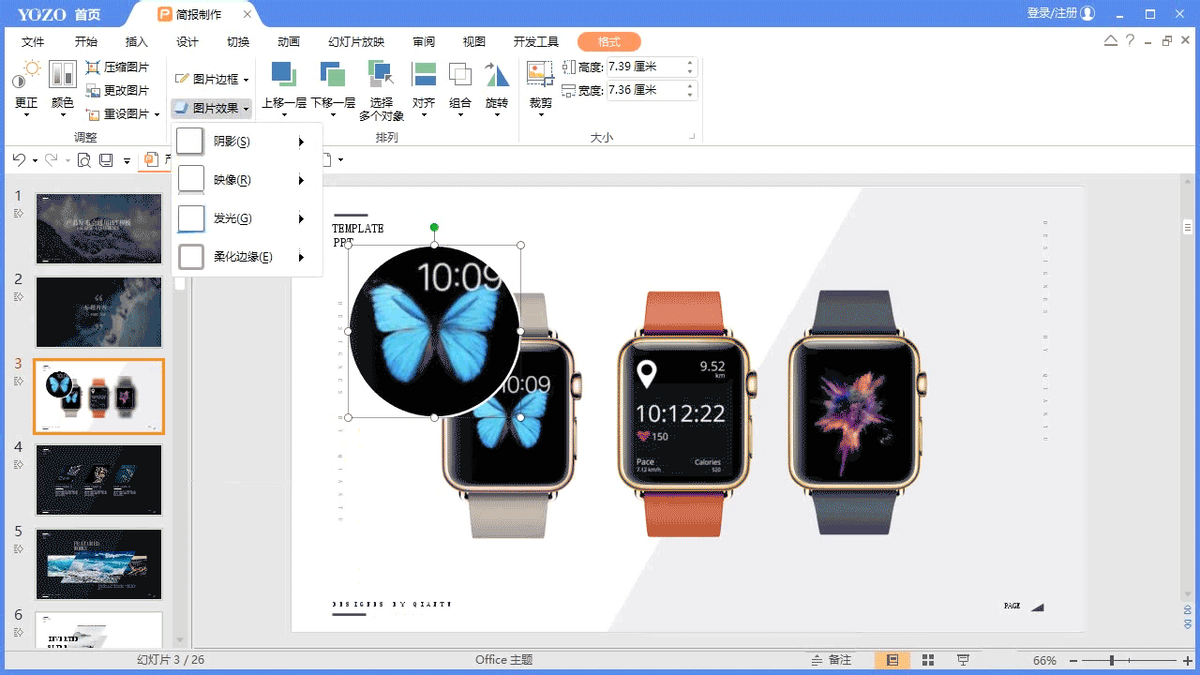Image resolution: width=1200 pixels, height=675 pixels.
Task: Expand the 旋转 dropdown arrow
Action: [x=497, y=115]
